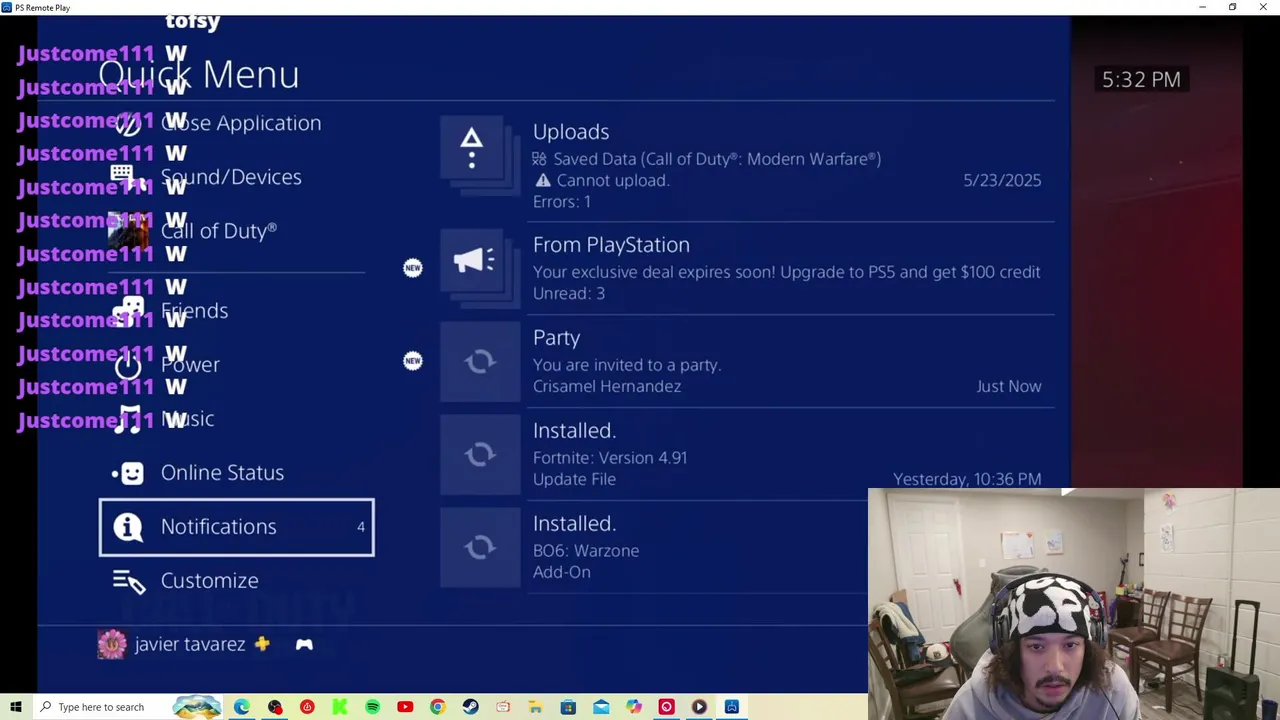Click the Party notification sync icon
This screenshot has width=1280, height=720.
tap(480, 361)
